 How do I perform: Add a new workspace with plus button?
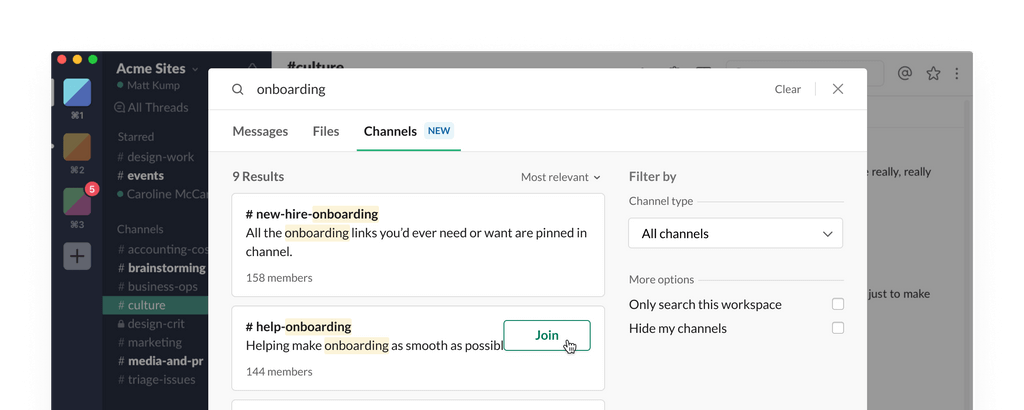[77, 256]
